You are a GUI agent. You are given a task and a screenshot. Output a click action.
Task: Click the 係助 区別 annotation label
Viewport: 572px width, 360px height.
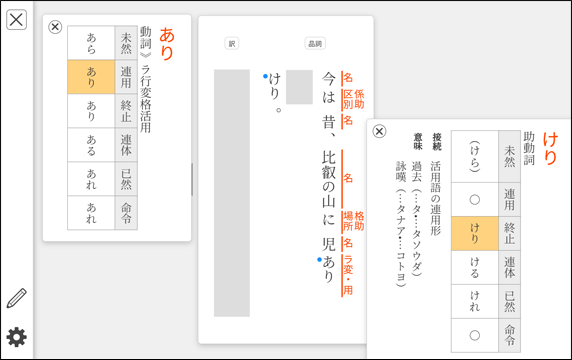(353, 99)
